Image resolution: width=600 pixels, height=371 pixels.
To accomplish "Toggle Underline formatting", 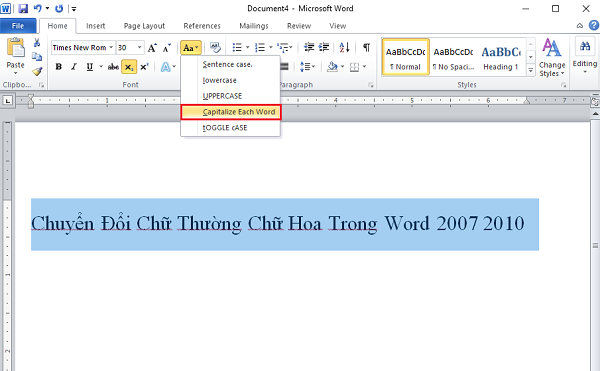I will [x=90, y=67].
